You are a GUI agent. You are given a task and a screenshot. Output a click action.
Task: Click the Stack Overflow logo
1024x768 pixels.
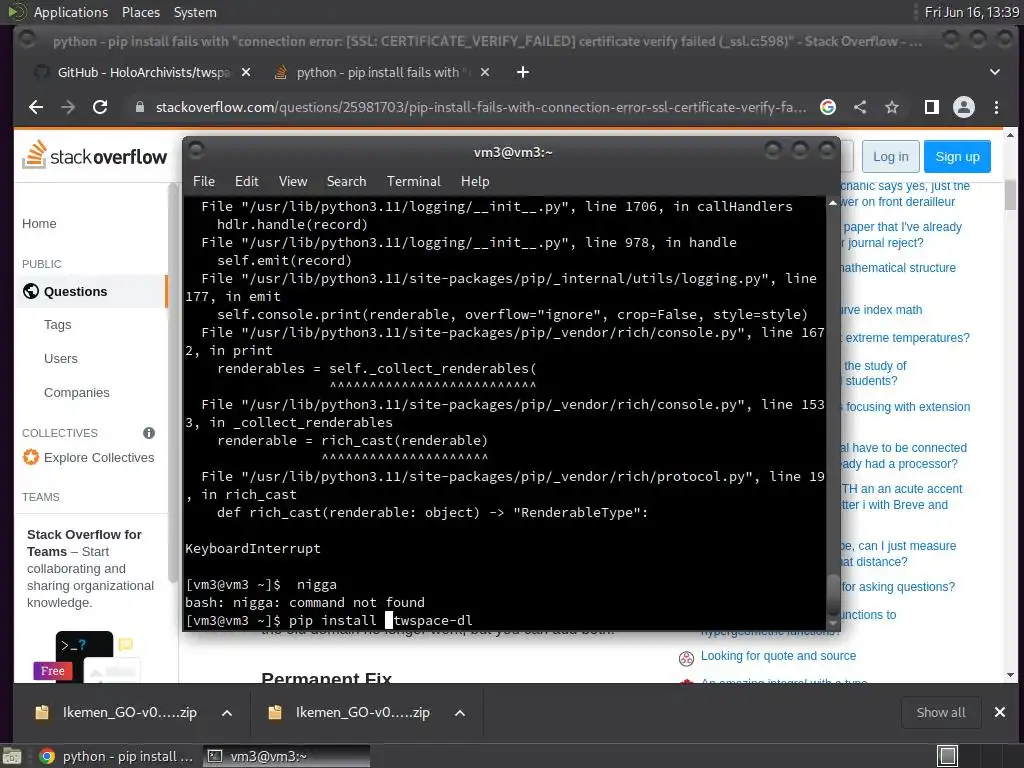click(x=95, y=155)
